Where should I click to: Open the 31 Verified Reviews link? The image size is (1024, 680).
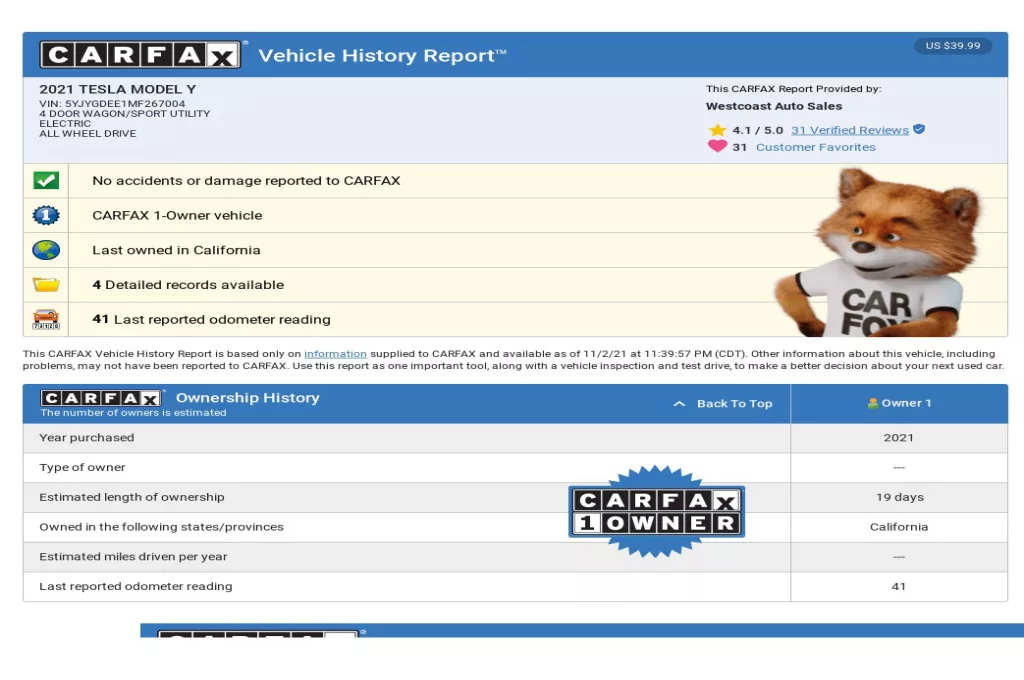tap(849, 130)
